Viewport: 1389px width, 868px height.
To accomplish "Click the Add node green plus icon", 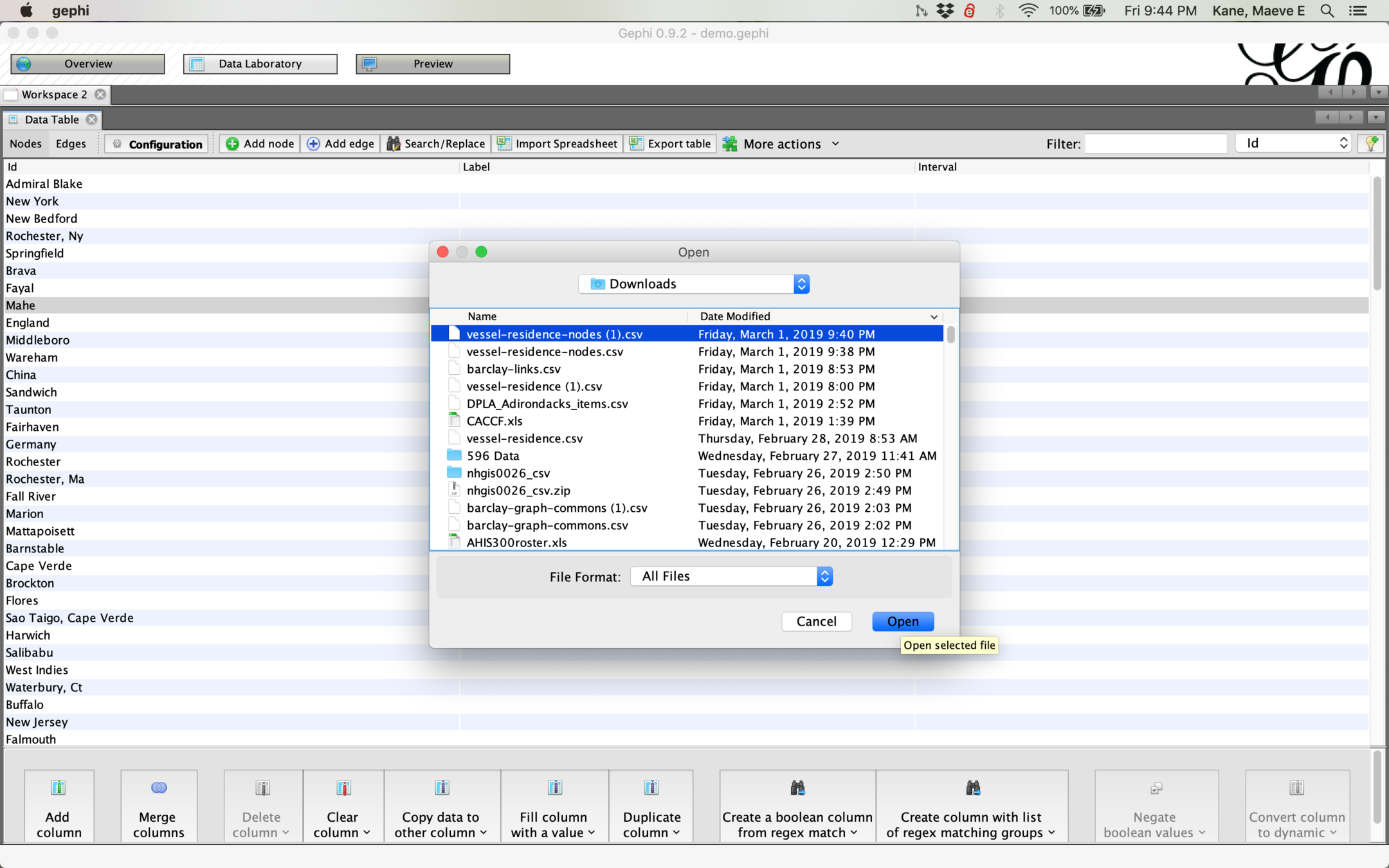I will point(233,144).
